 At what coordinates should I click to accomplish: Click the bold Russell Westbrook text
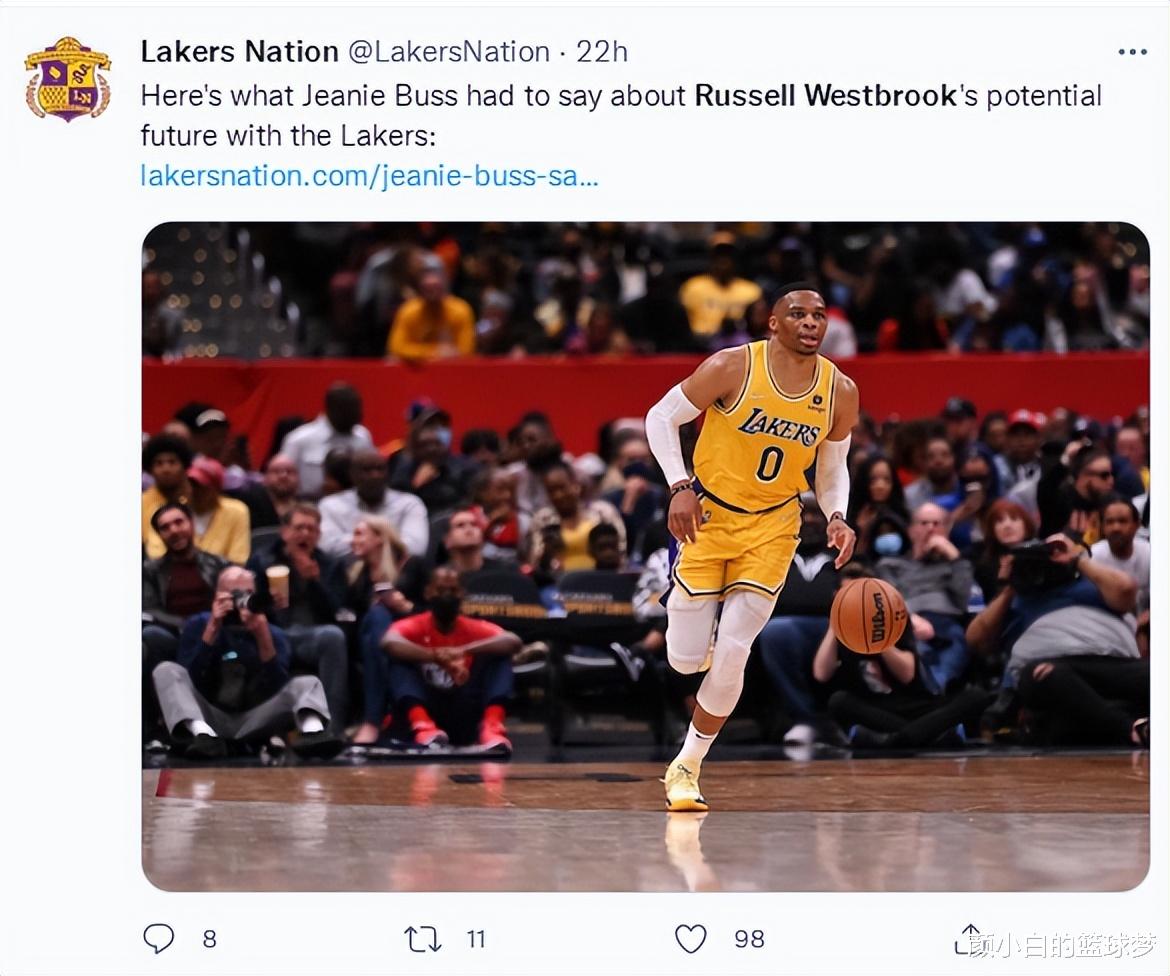826,96
